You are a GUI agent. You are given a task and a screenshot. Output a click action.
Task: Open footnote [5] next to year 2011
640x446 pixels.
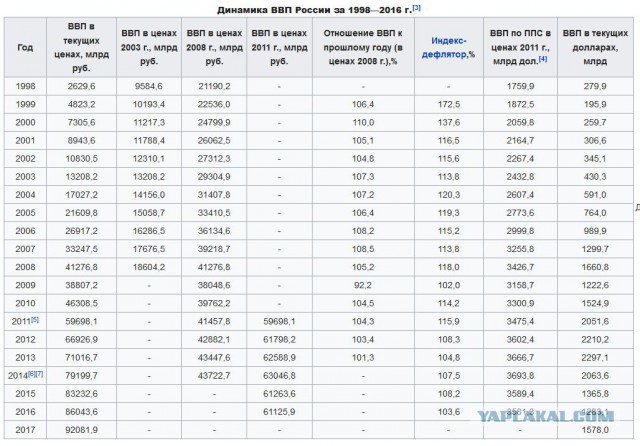click(35, 320)
